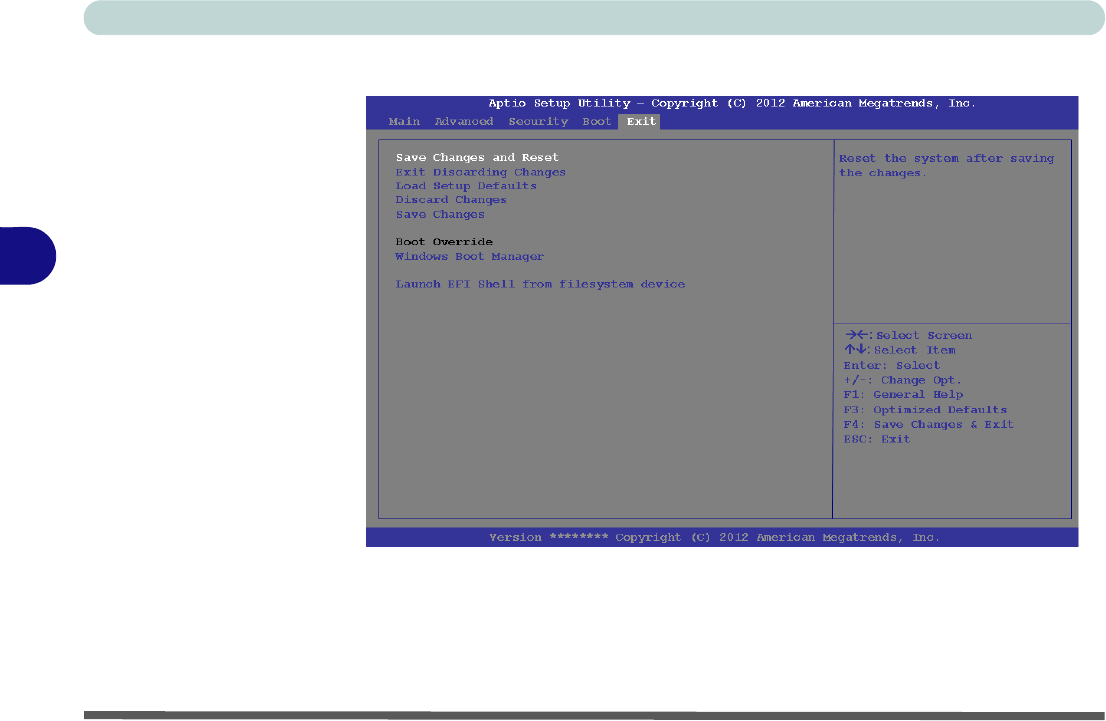Open the Main tab

coord(404,121)
